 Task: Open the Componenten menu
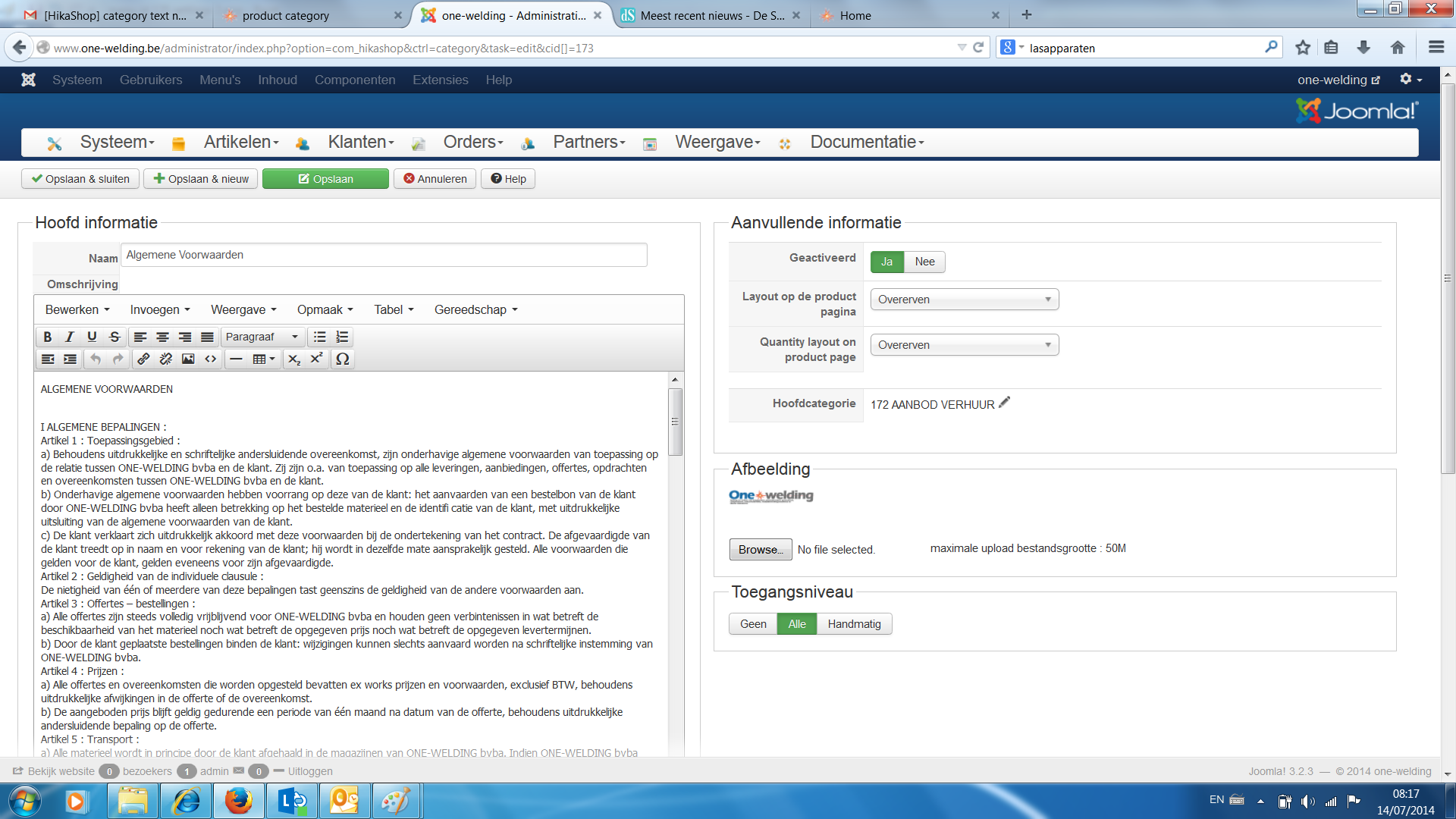355,80
